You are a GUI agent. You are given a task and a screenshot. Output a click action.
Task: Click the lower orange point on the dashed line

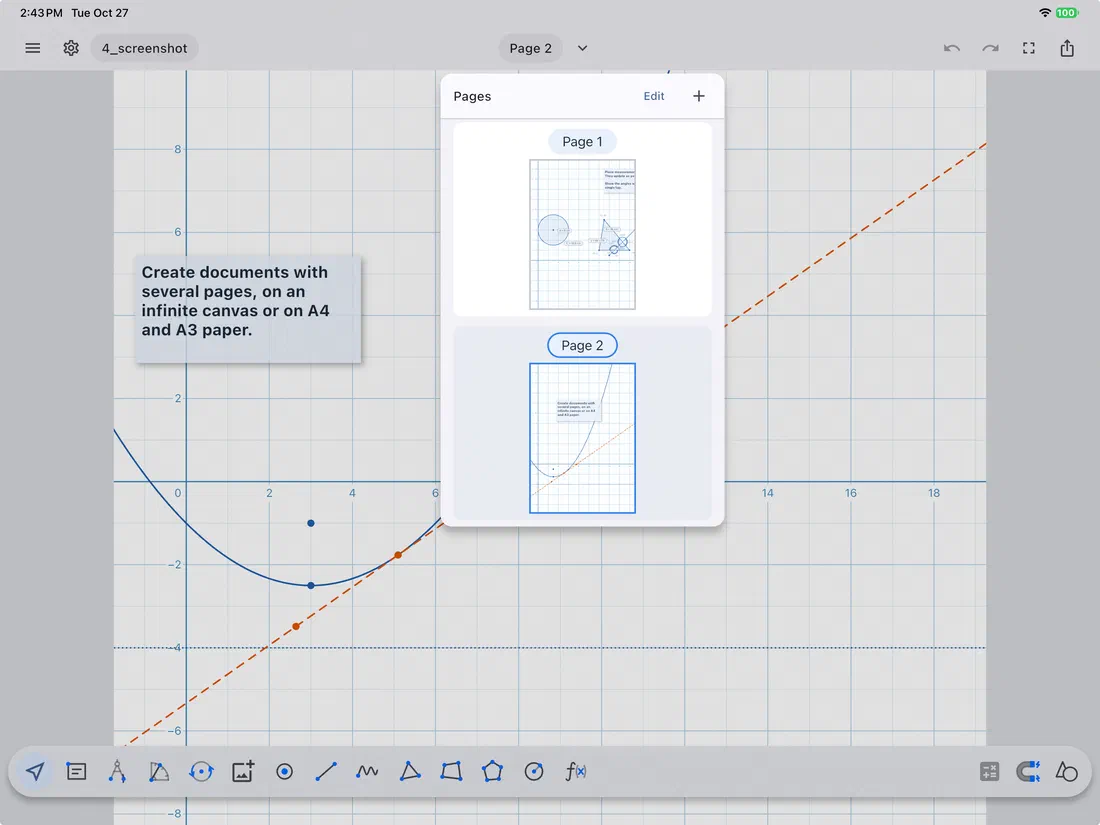296,626
